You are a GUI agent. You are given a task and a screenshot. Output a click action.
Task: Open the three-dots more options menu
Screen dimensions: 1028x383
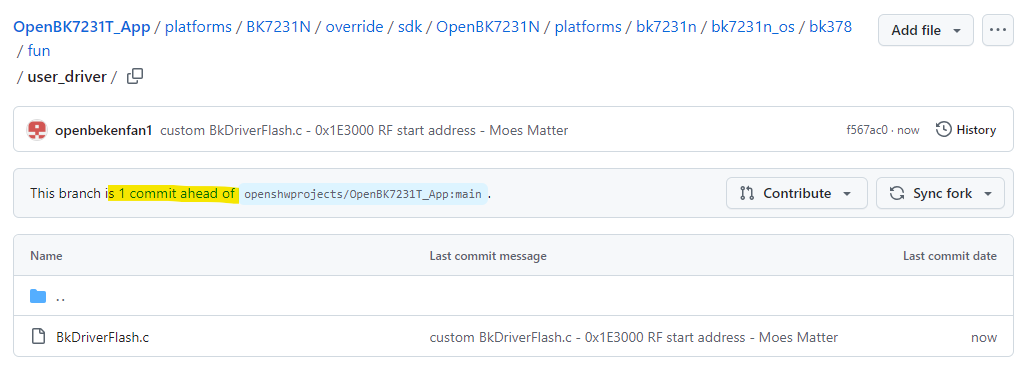pyautogui.click(x=997, y=30)
